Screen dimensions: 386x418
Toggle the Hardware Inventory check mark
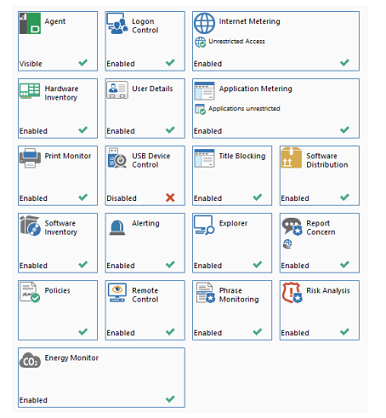point(83,130)
